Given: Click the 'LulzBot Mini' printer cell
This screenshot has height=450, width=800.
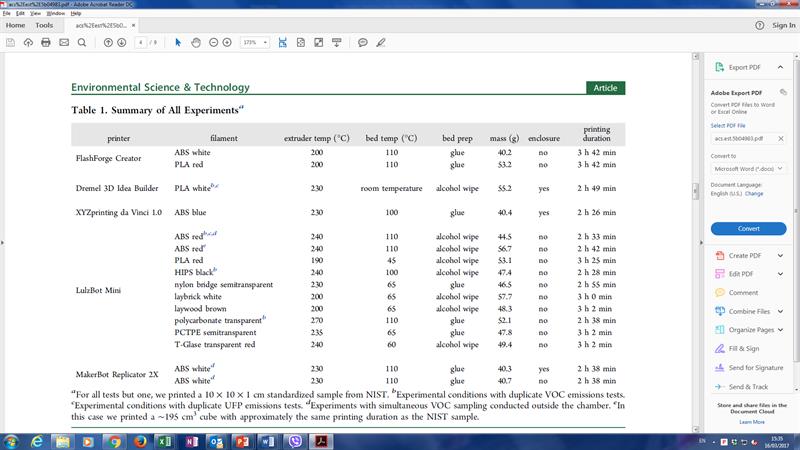Looking at the screenshot, I should (x=98, y=290).
